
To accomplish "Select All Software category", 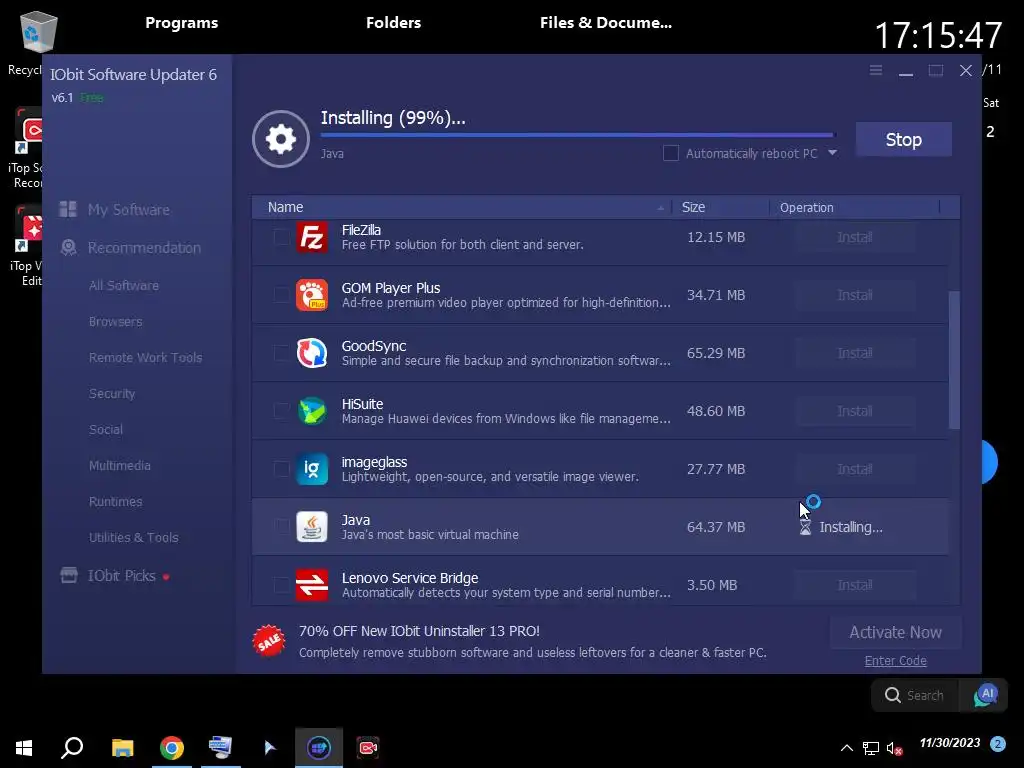I will tap(123, 285).
